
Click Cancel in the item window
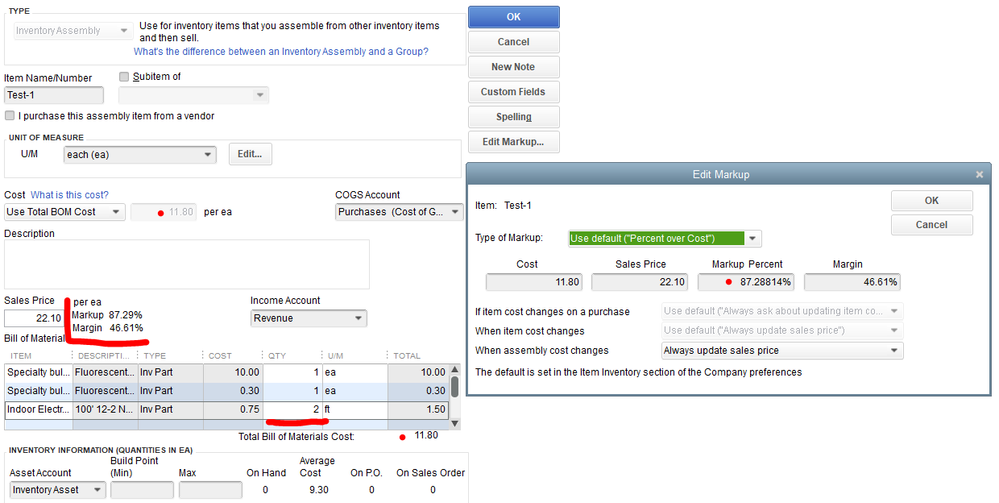[514, 42]
